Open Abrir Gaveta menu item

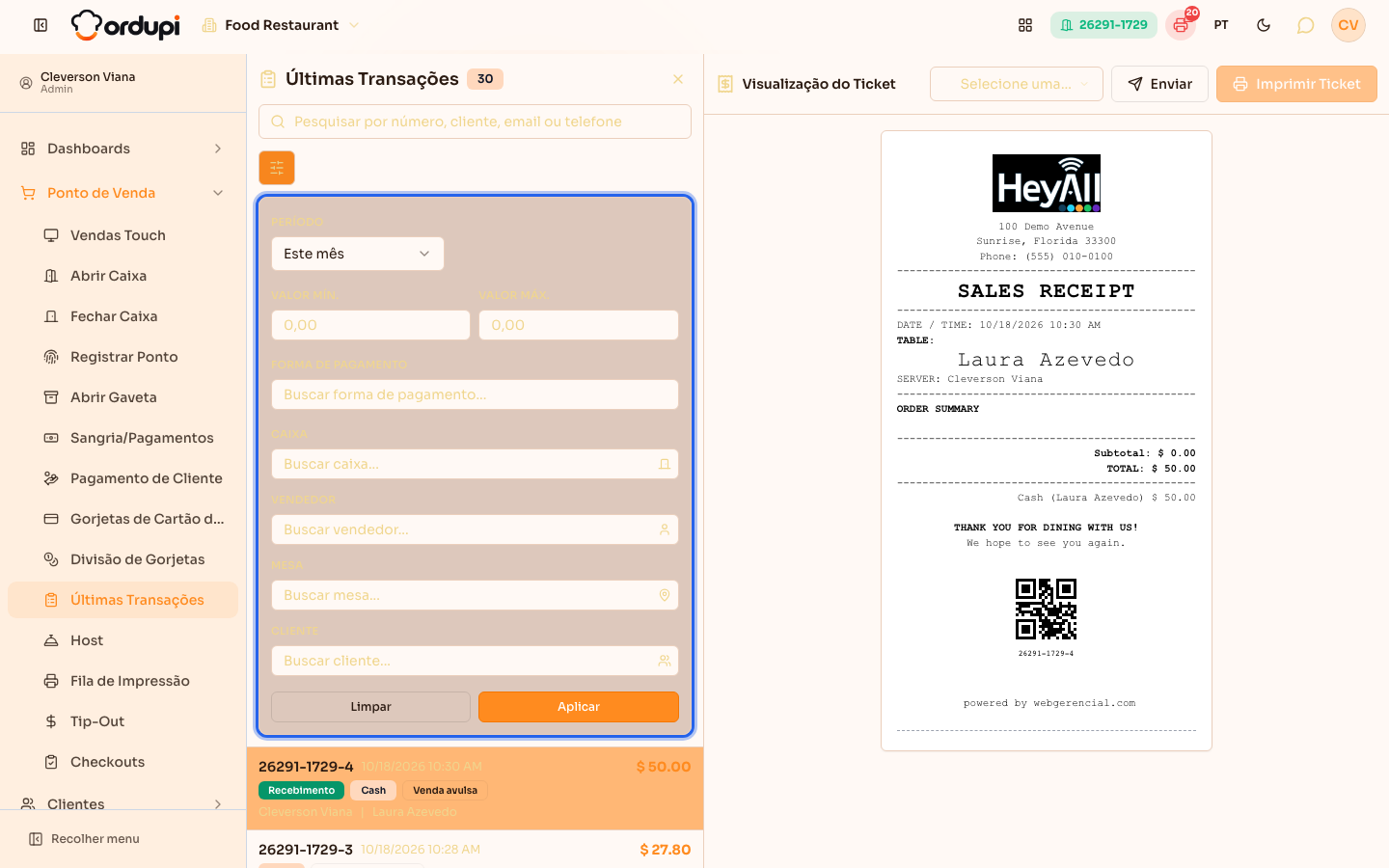(123, 397)
